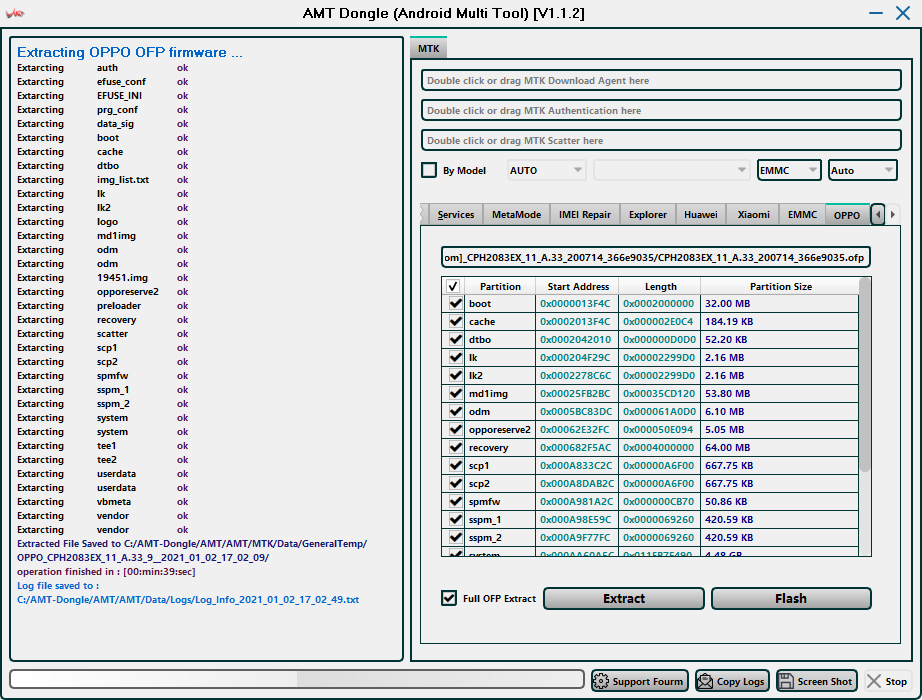Click the MTK Download Agent field
This screenshot has width=922, height=700.
pyautogui.click(x=661, y=81)
